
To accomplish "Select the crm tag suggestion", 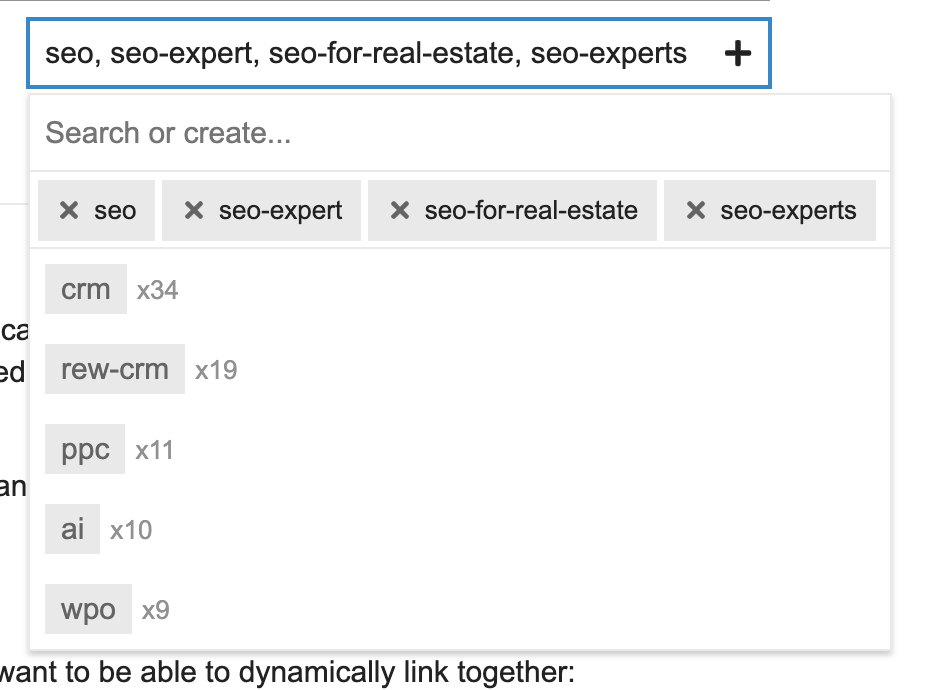I will click(x=86, y=290).
